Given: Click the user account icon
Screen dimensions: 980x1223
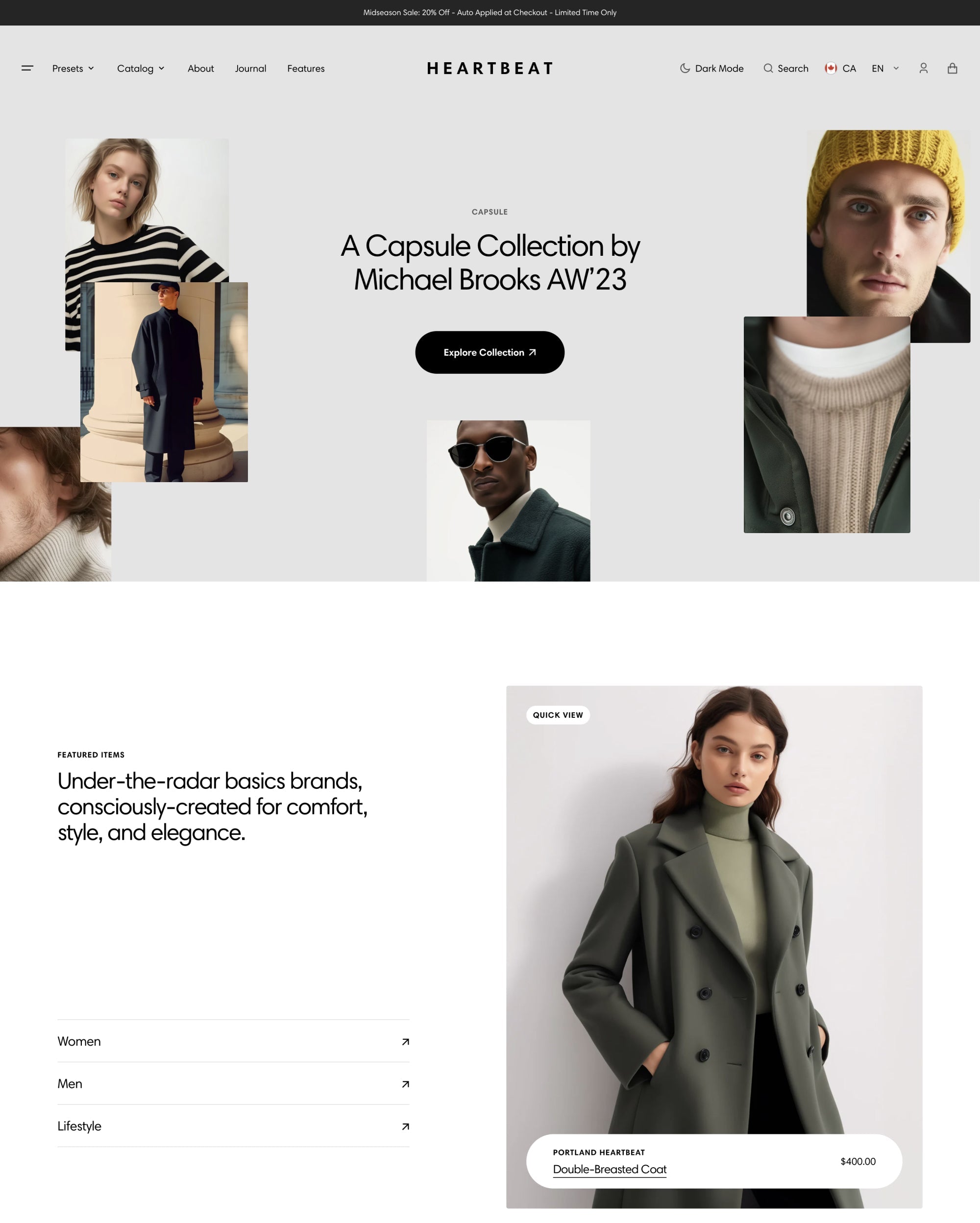Looking at the screenshot, I should pos(924,68).
